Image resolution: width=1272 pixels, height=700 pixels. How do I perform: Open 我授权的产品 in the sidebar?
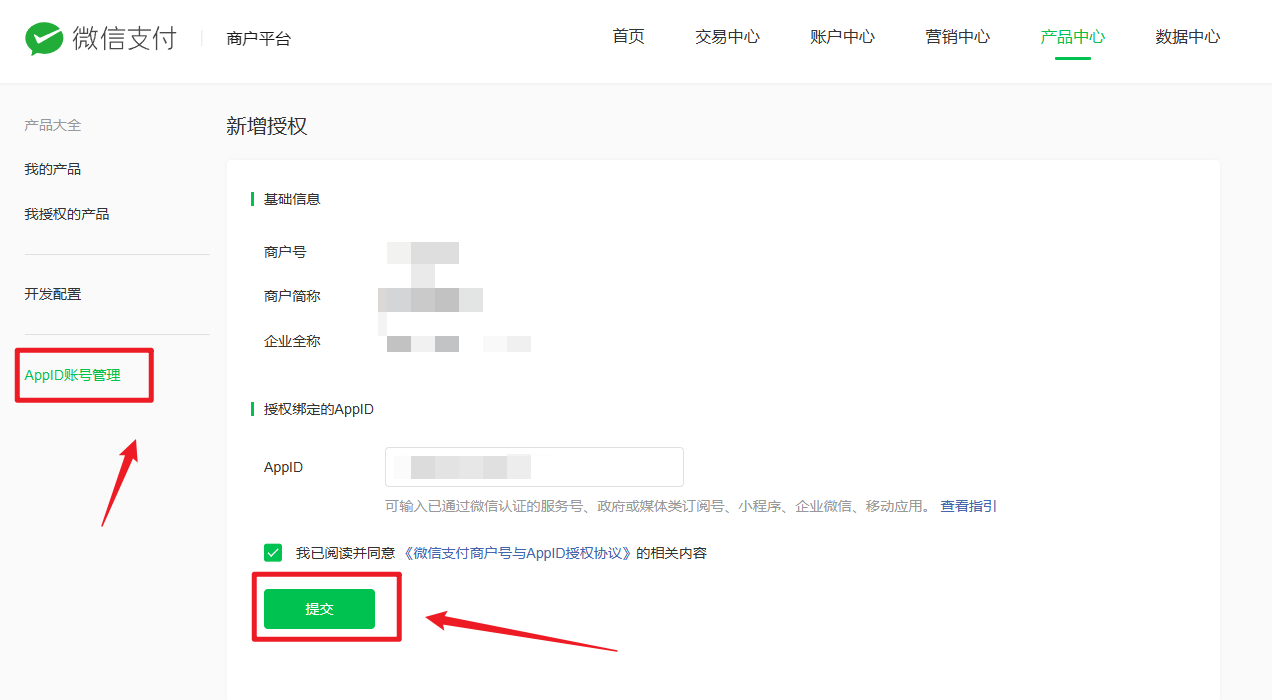click(x=67, y=214)
